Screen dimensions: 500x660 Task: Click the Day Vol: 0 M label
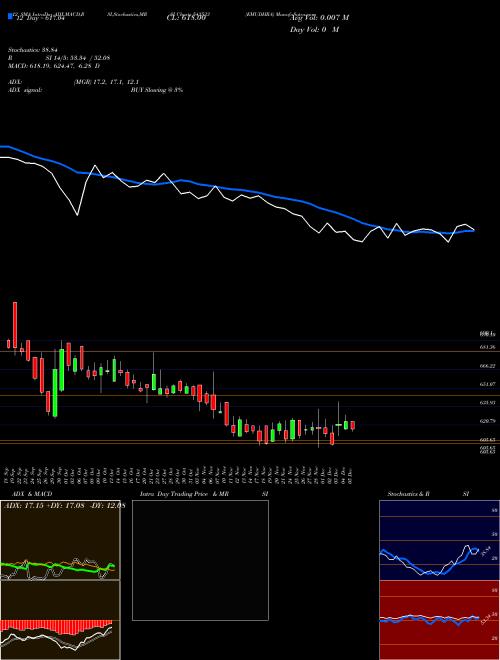315,30
